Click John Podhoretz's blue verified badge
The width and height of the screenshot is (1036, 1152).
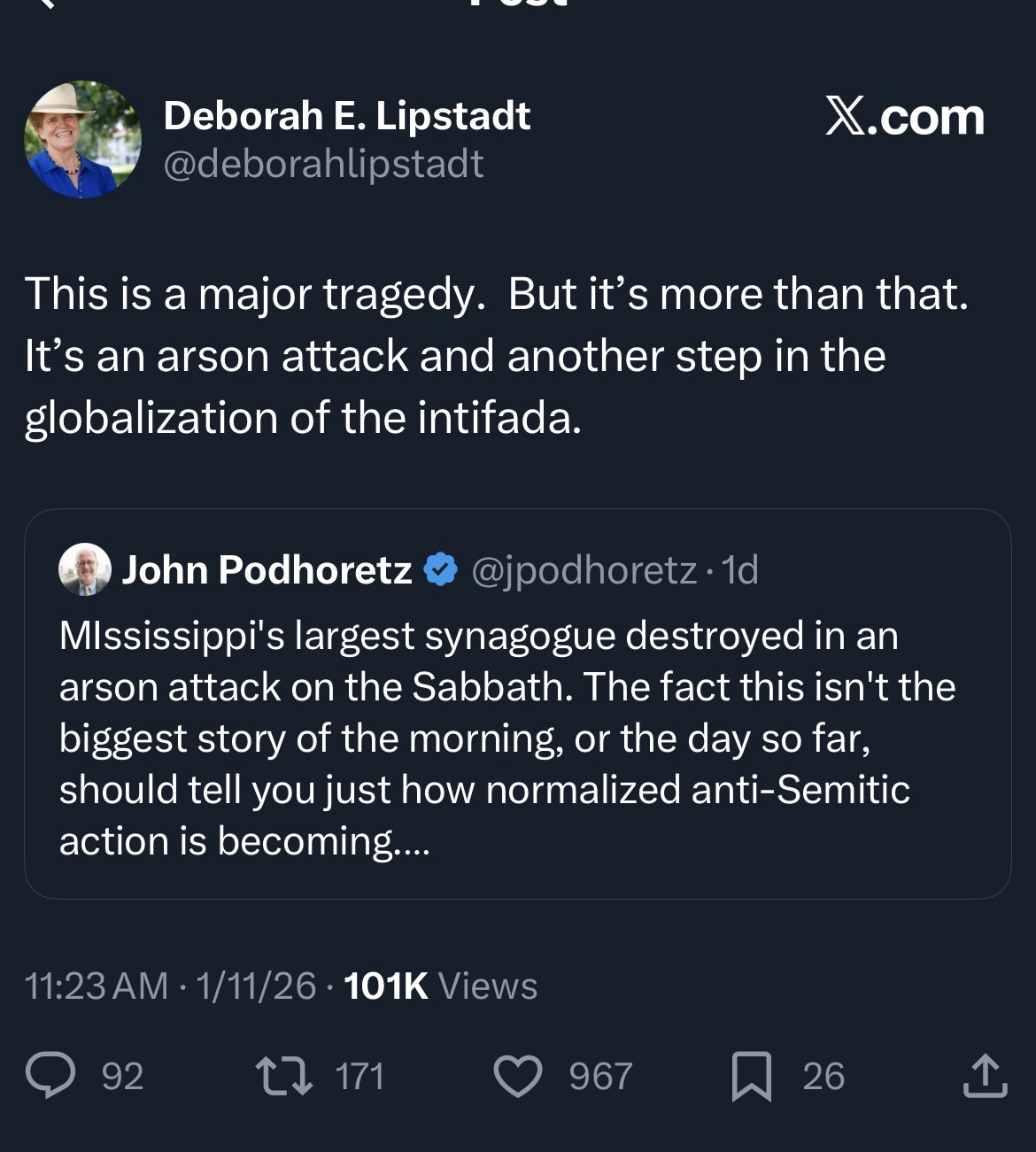click(441, 569)
